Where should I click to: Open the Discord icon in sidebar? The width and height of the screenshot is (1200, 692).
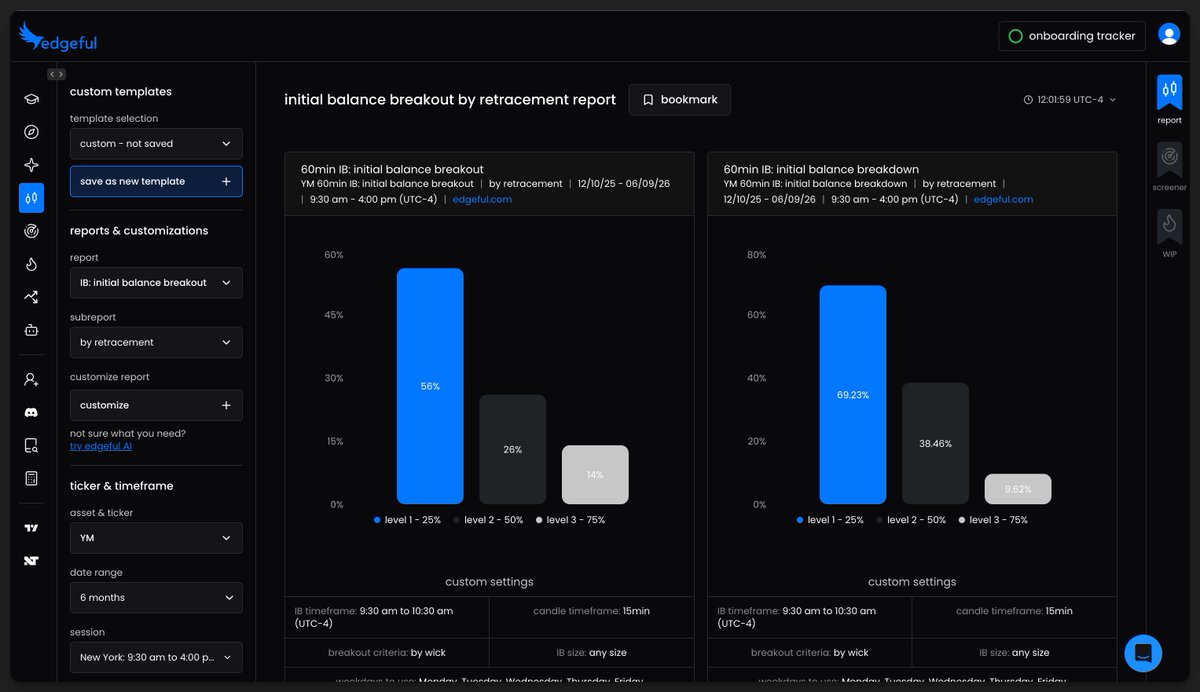pos(31,412)
